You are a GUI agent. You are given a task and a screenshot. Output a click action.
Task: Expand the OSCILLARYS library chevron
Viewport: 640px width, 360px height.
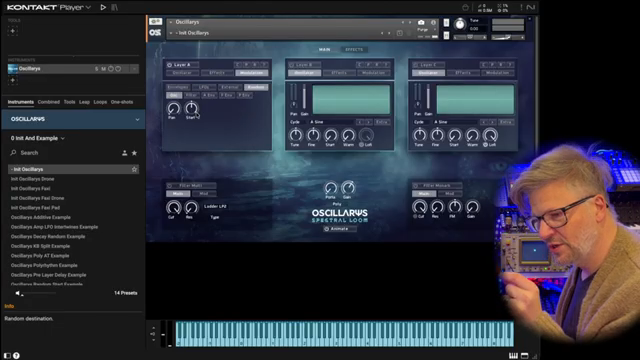[137, 120]
